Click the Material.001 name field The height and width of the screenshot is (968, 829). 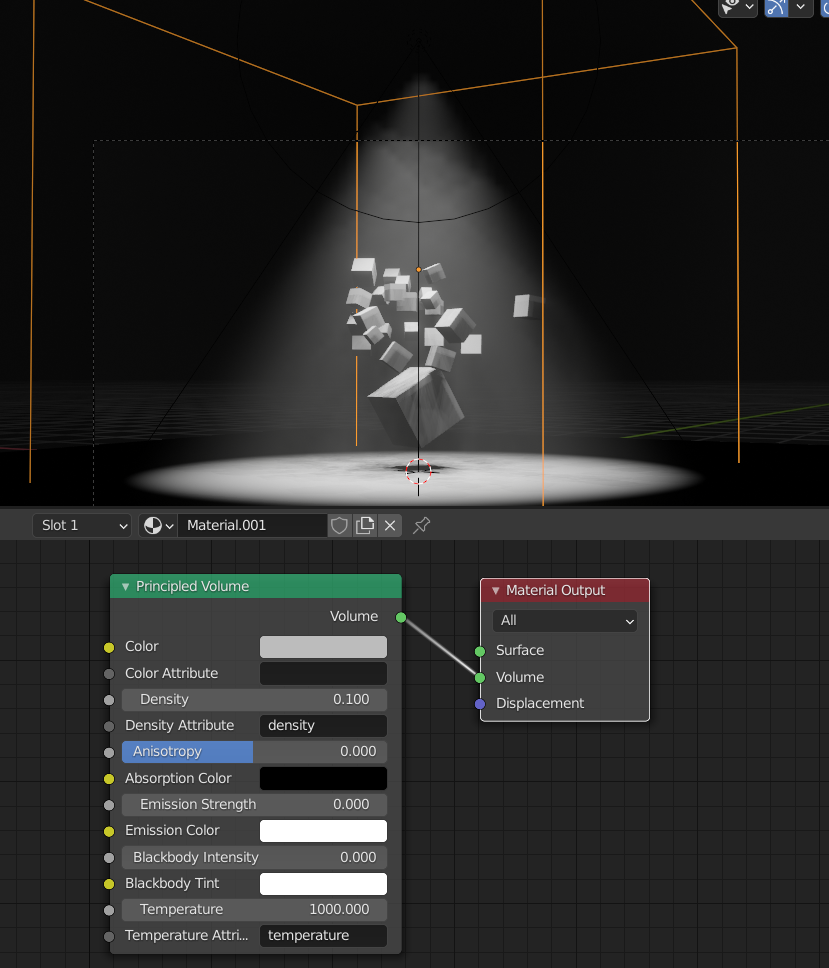(252, 525)
